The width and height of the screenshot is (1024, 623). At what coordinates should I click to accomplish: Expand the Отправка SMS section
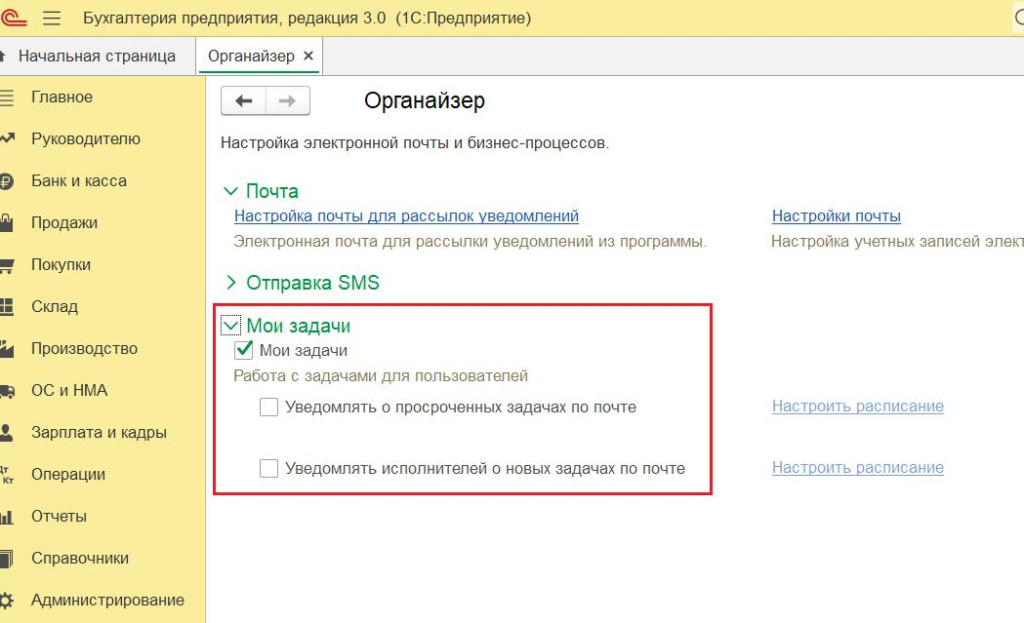pyautogui.click(x=231, y=283)
